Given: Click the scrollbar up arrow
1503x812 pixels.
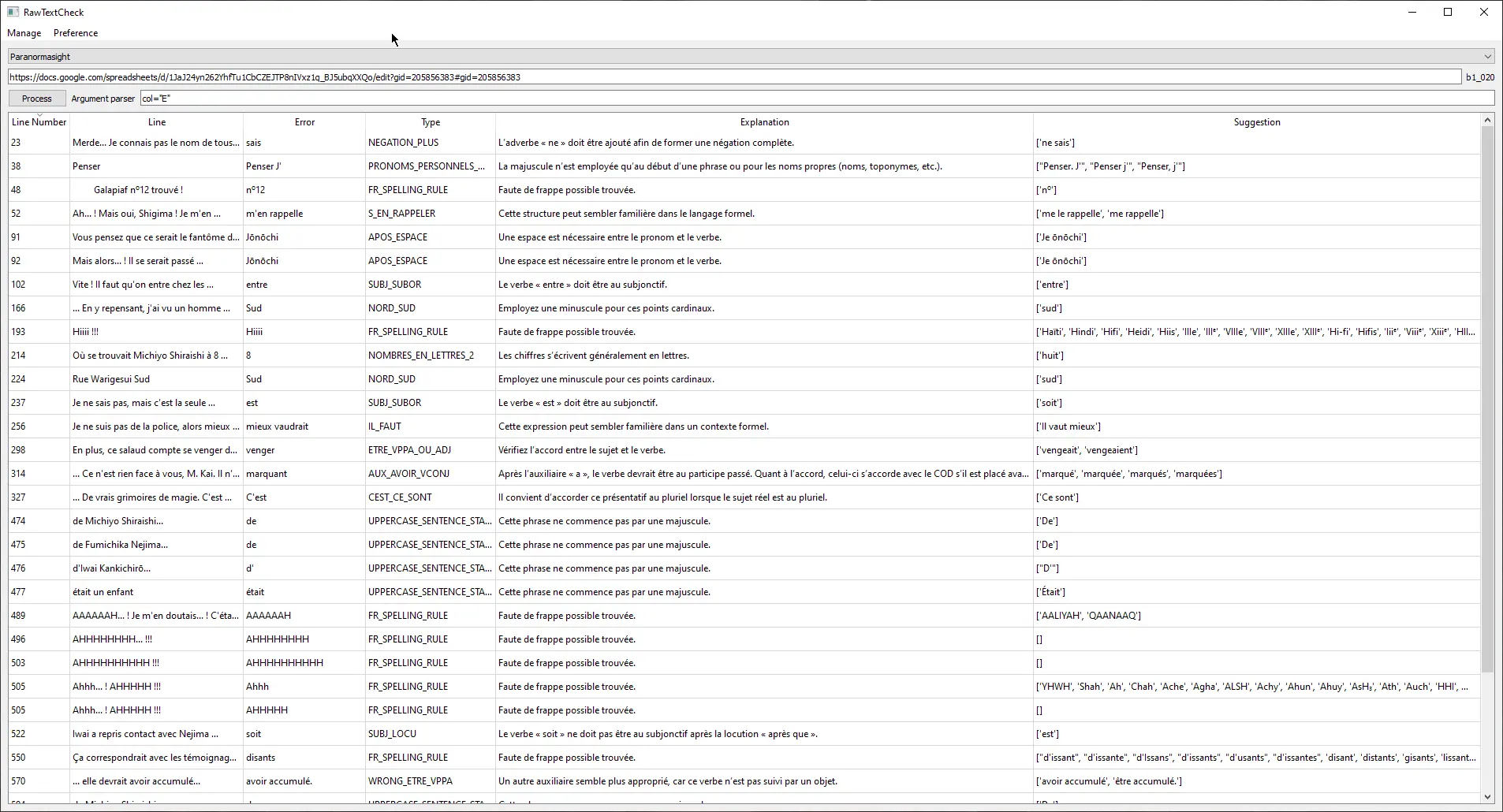Looking at the screenshot, I should pos(1488,121).
